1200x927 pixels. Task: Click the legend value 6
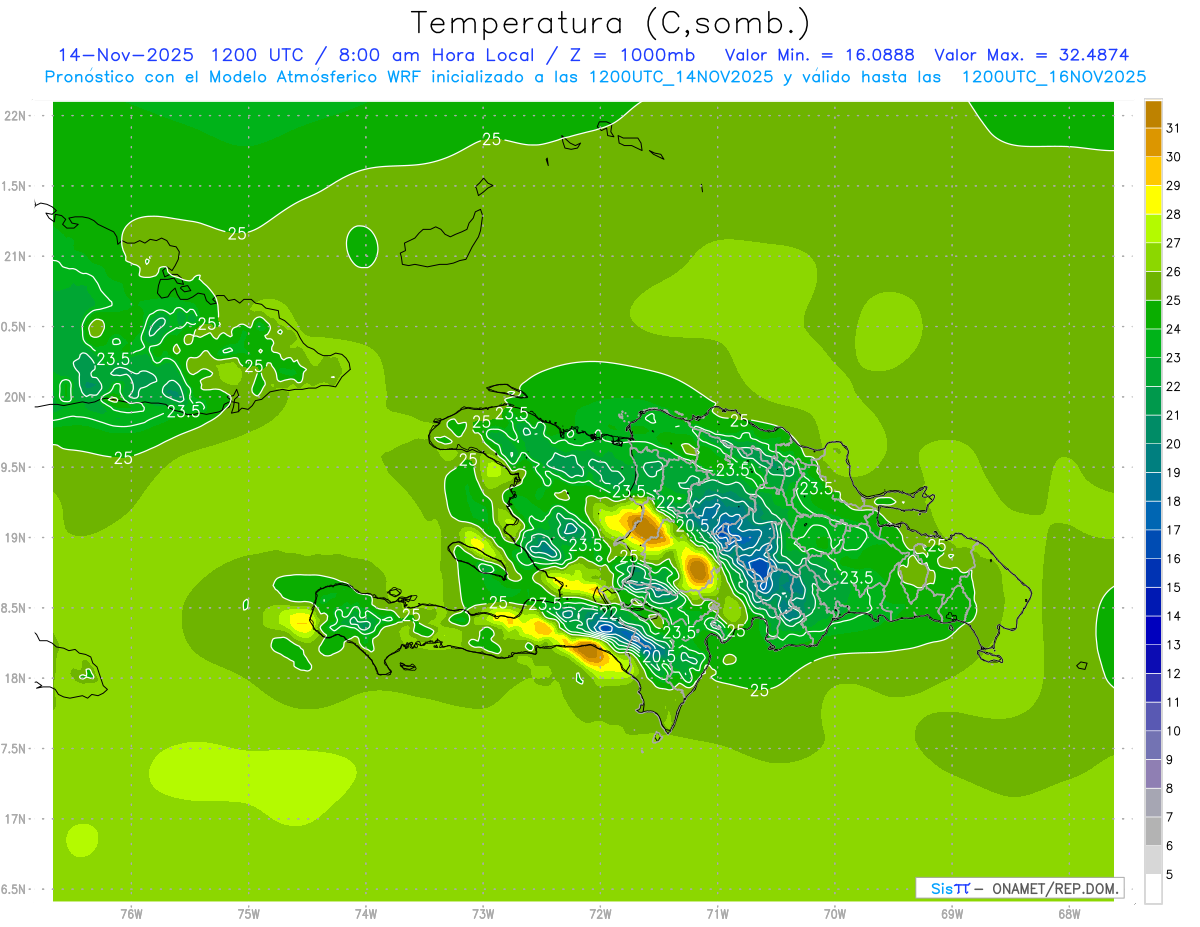[1170, 845]
